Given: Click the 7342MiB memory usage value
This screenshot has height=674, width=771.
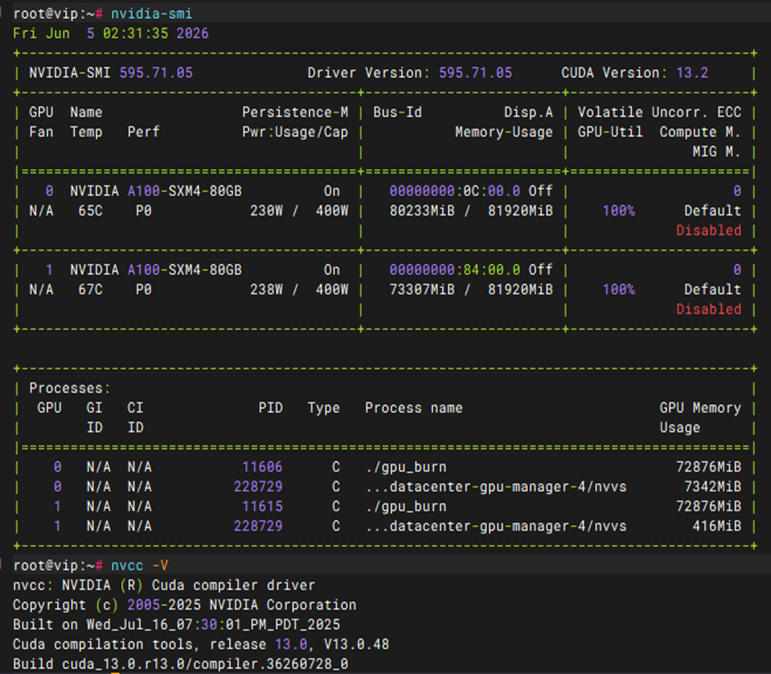Looking at the screenshot, I should click(712, 487).
